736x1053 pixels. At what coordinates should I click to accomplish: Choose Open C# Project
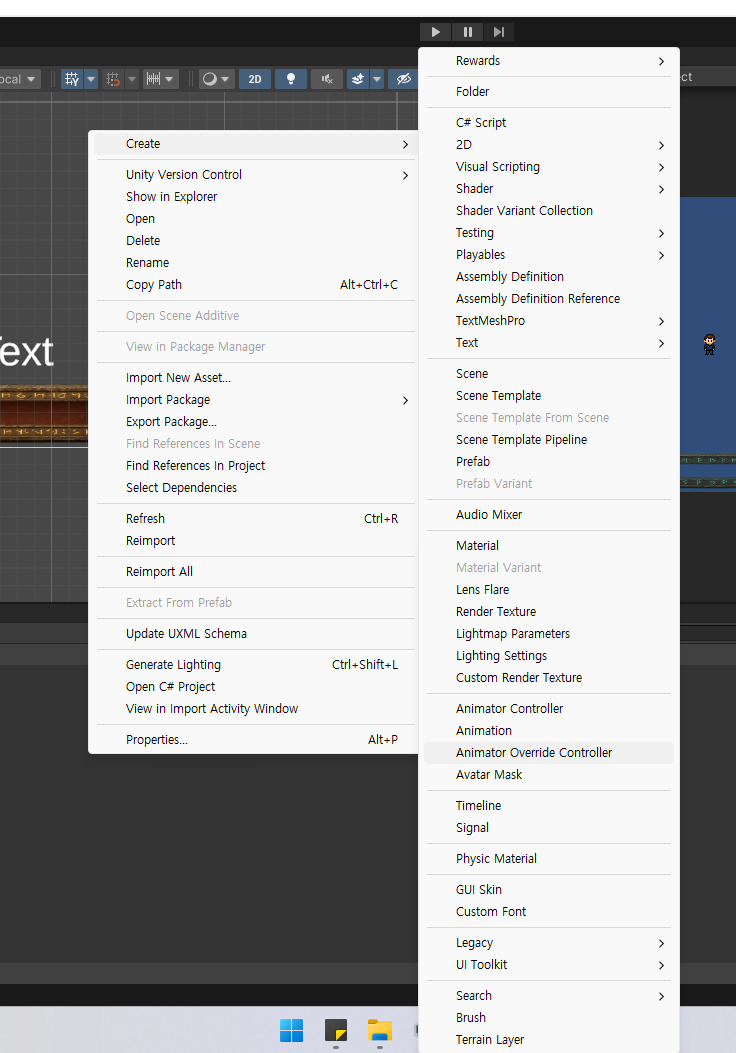point(255,686)
